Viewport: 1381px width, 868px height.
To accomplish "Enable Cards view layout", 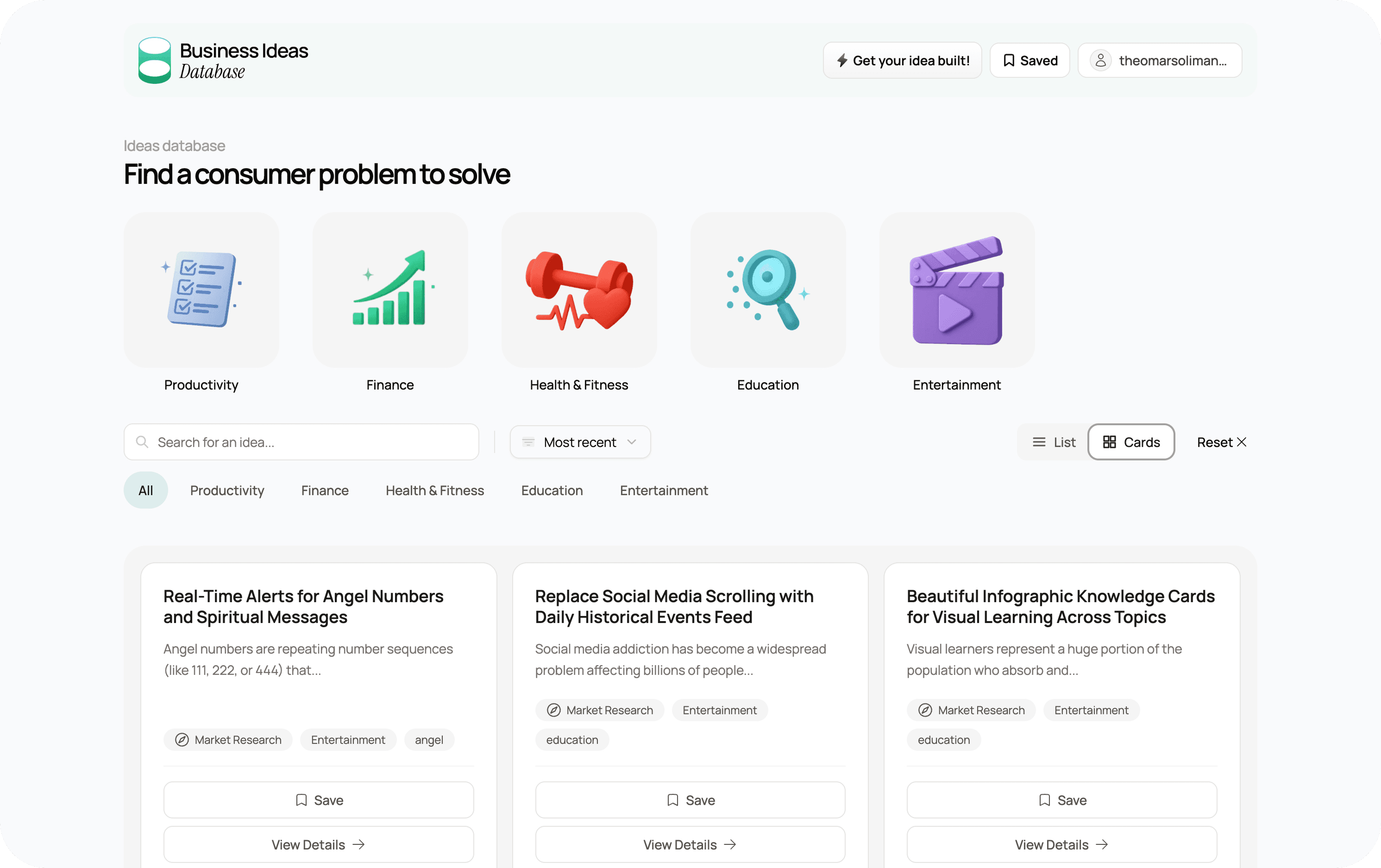I will (1130, 442).
